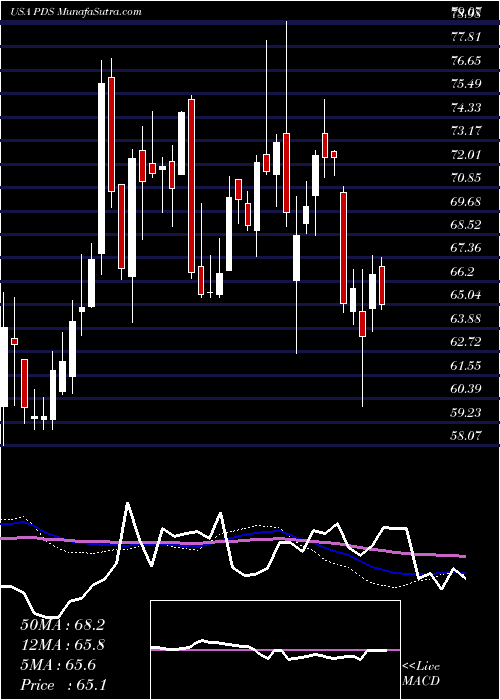Click the 72.01 axis value
This screenshot has width=500, height=700.
tap(466, 154)
